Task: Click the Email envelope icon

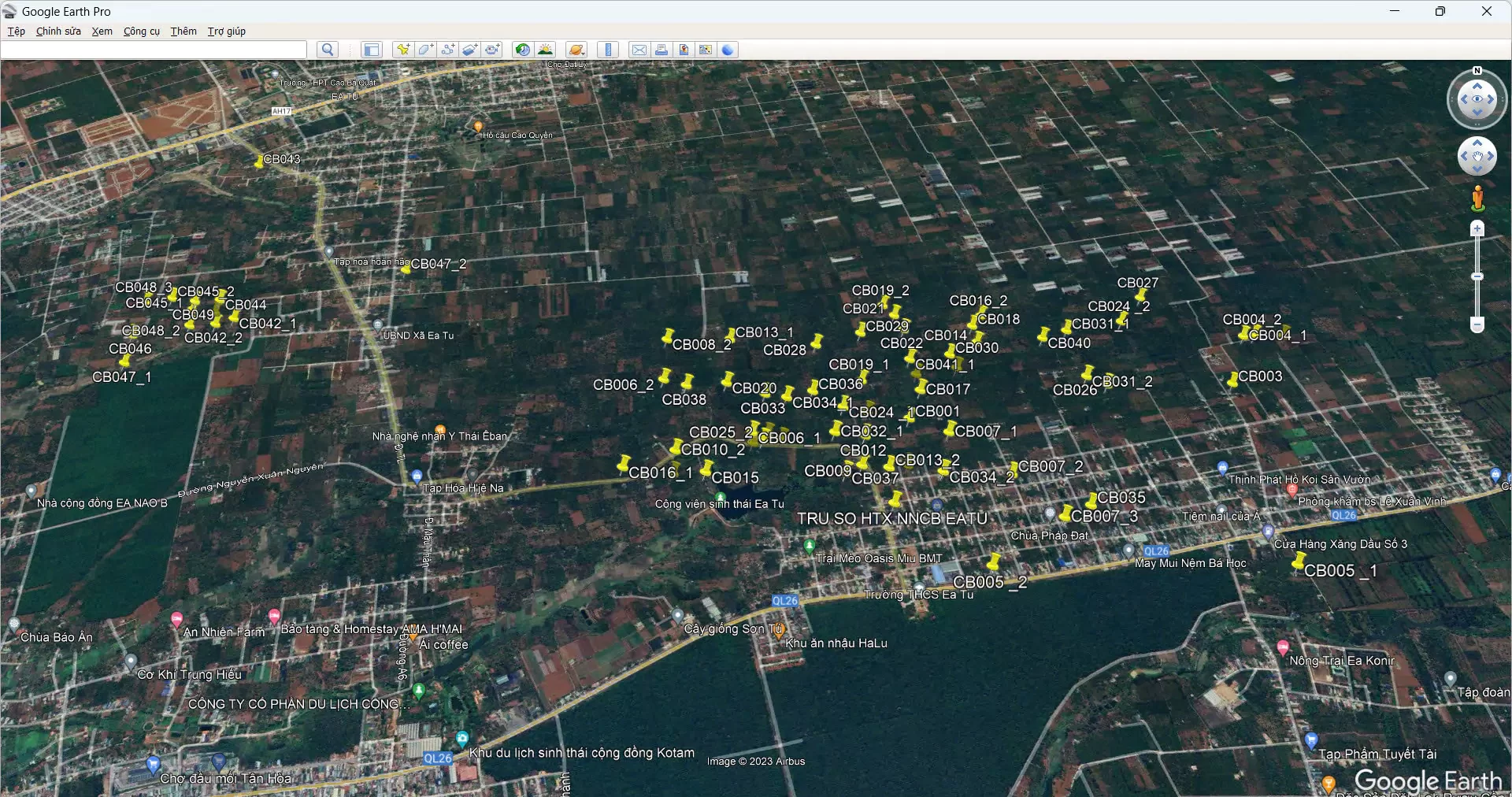Action: tap(639, 50)
